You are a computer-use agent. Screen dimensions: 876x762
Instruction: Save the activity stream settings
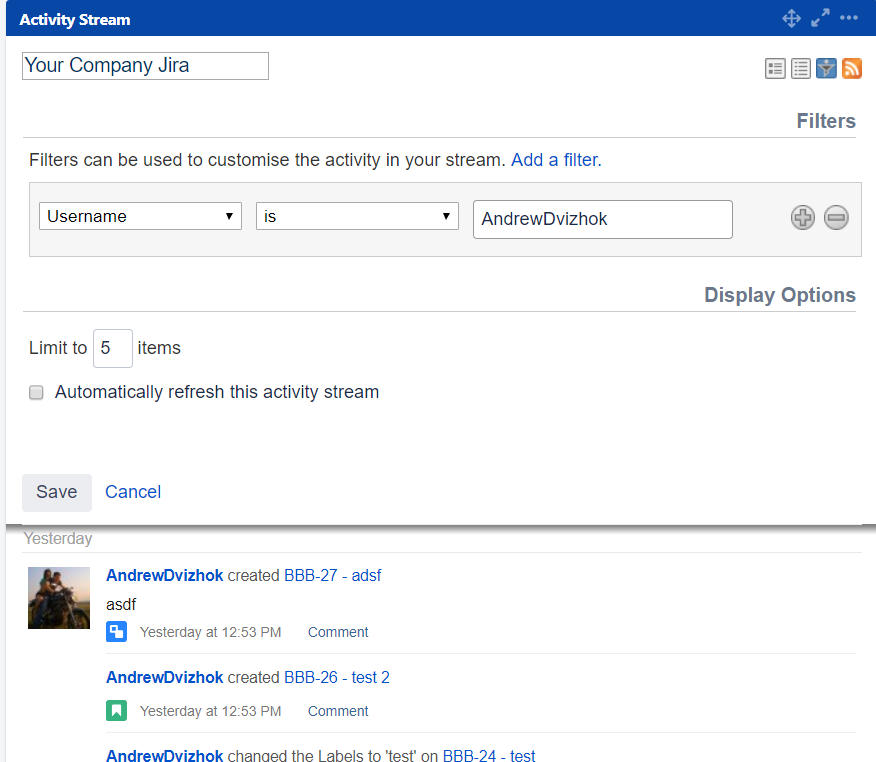point(57,492)
